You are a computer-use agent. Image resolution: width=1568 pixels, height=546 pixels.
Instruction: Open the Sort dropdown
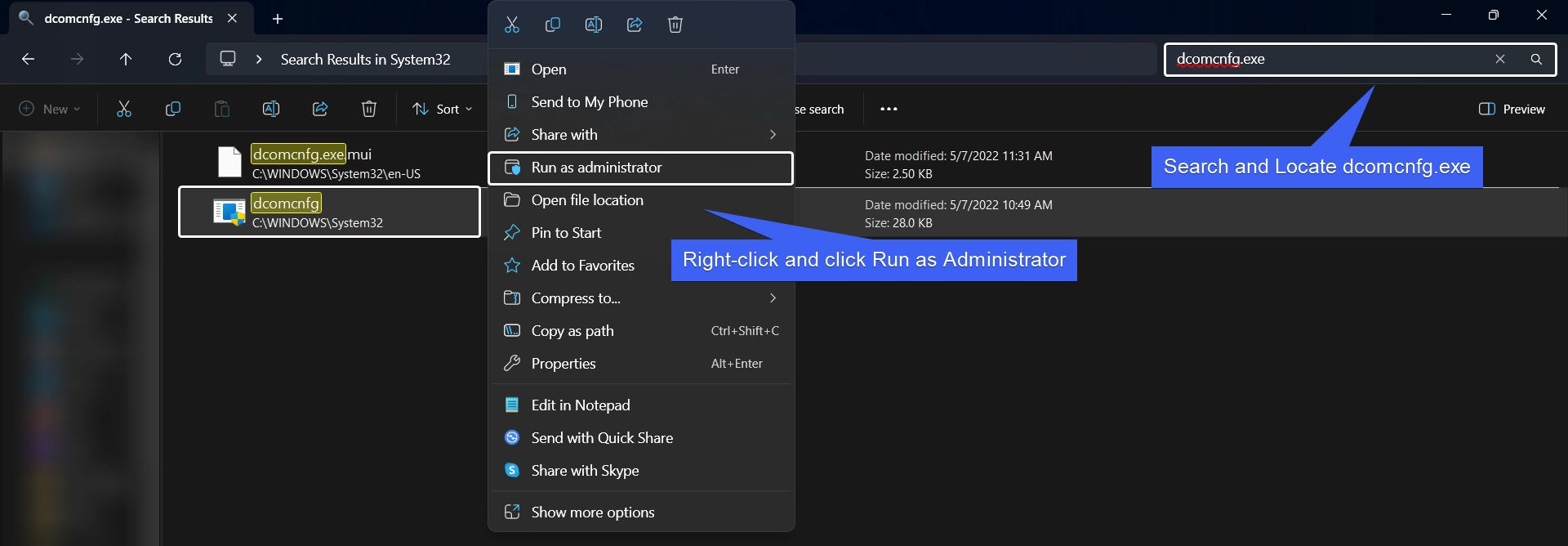point(443,109)
